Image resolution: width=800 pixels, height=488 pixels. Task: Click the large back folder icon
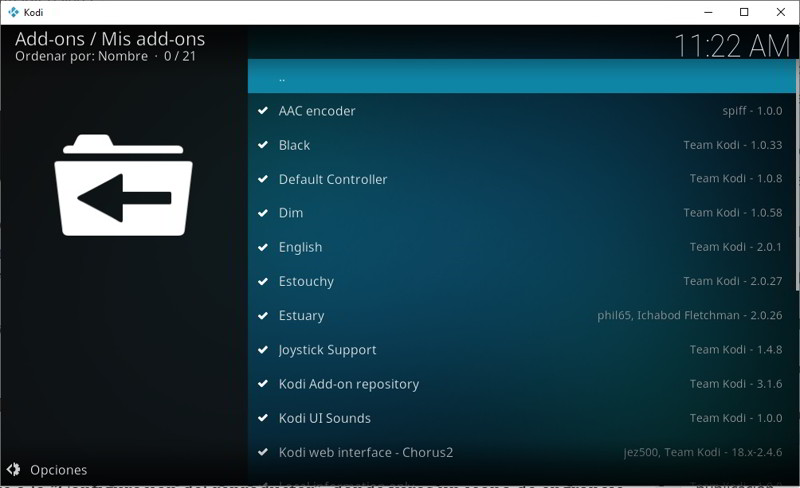[123, 186]
